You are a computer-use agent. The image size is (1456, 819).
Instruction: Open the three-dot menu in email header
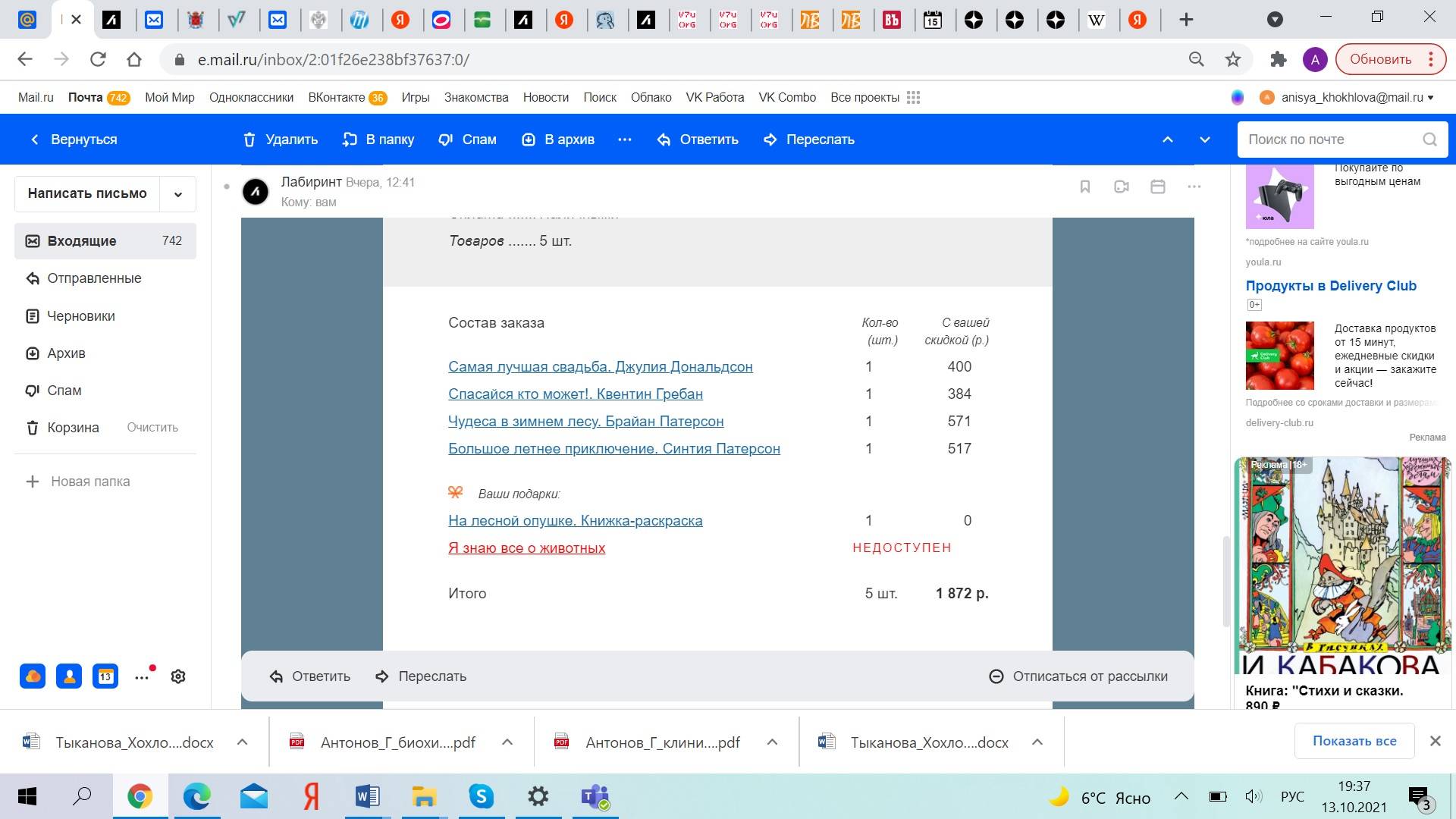(x=1194, y=187)
